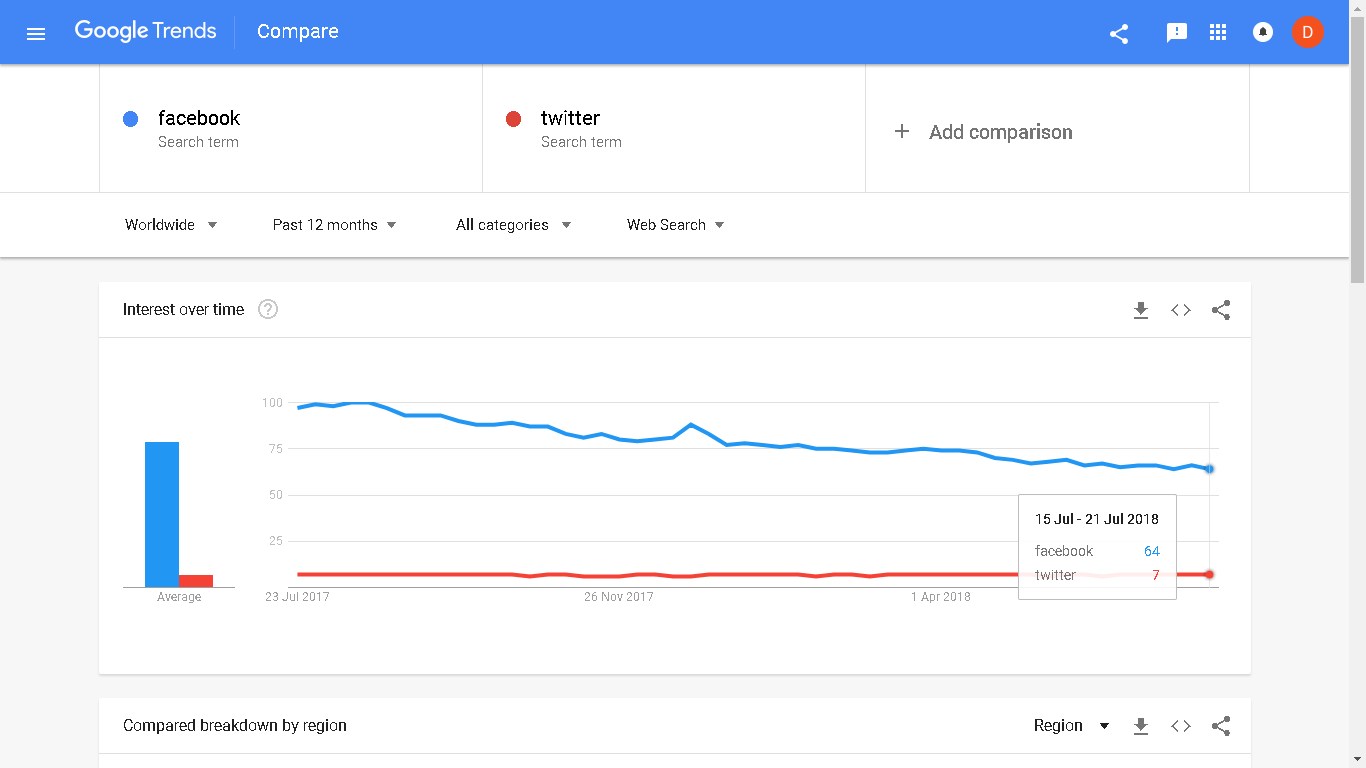Expand the Worldwide location dropdown
Image resolution: width=1366 pixels, height=768 pixels.
click(171, 225)
